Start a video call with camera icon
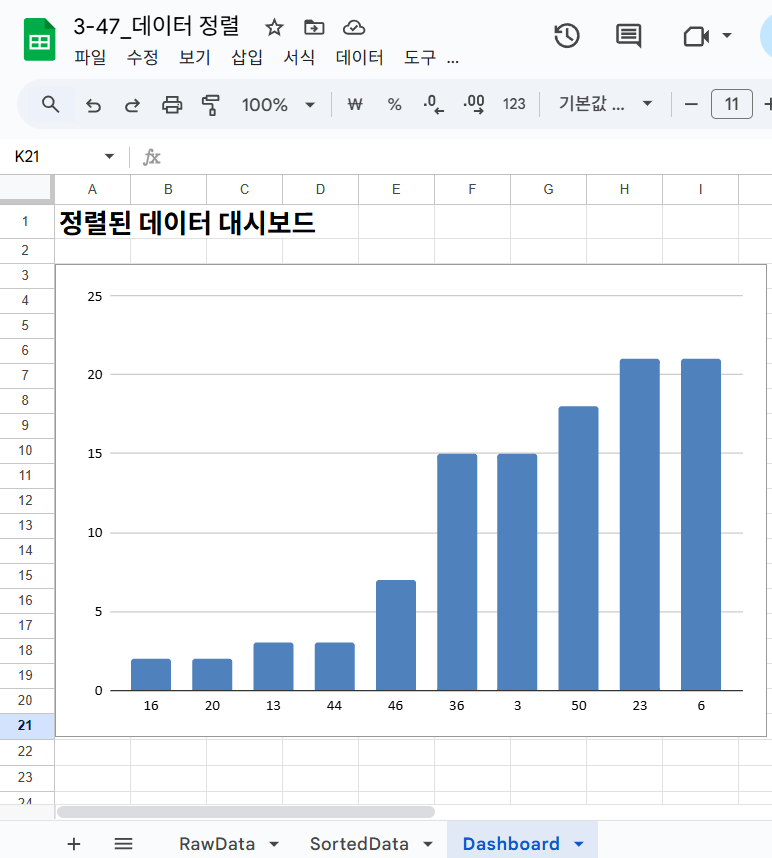Viewport: 772px width, 858px height. tap(696, 37)
